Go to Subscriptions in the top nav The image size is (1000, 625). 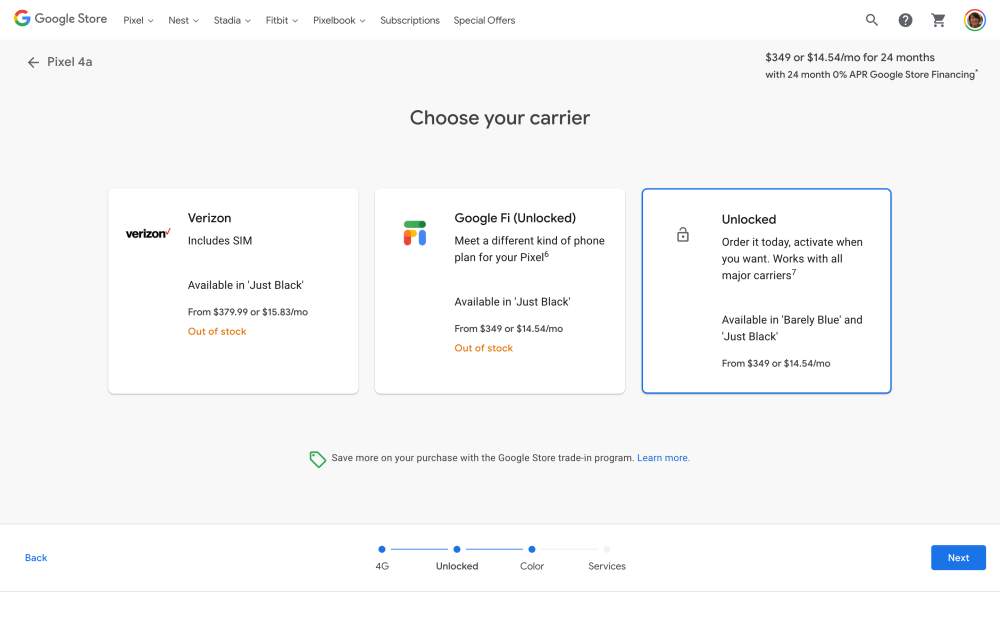[409, 20]
